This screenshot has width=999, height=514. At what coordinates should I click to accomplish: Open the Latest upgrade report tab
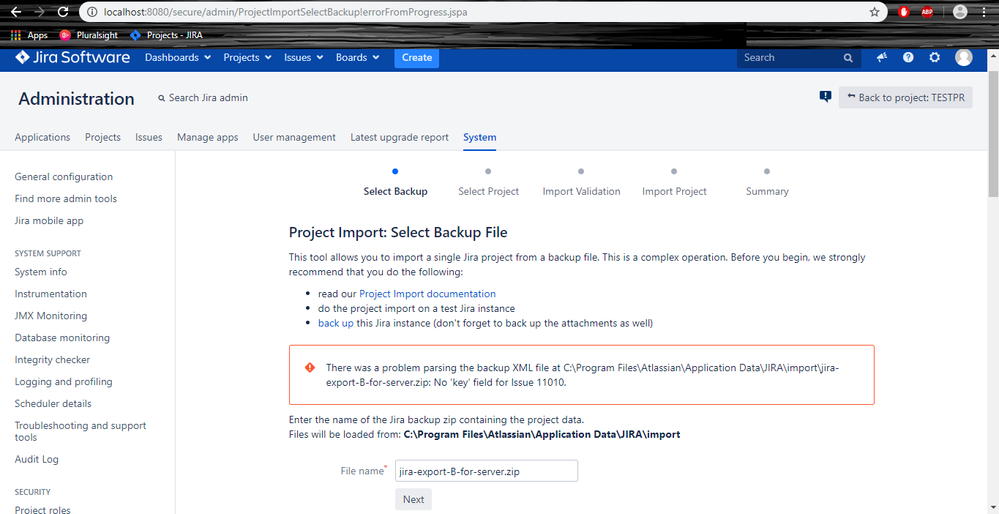pyautogui.click(x=399, y=137)
